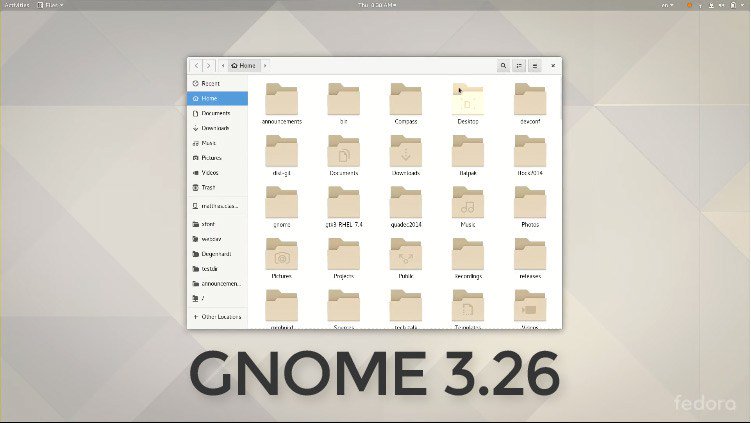
Task: Open the stent bookmark in sidebar
Action: point(217,224)
